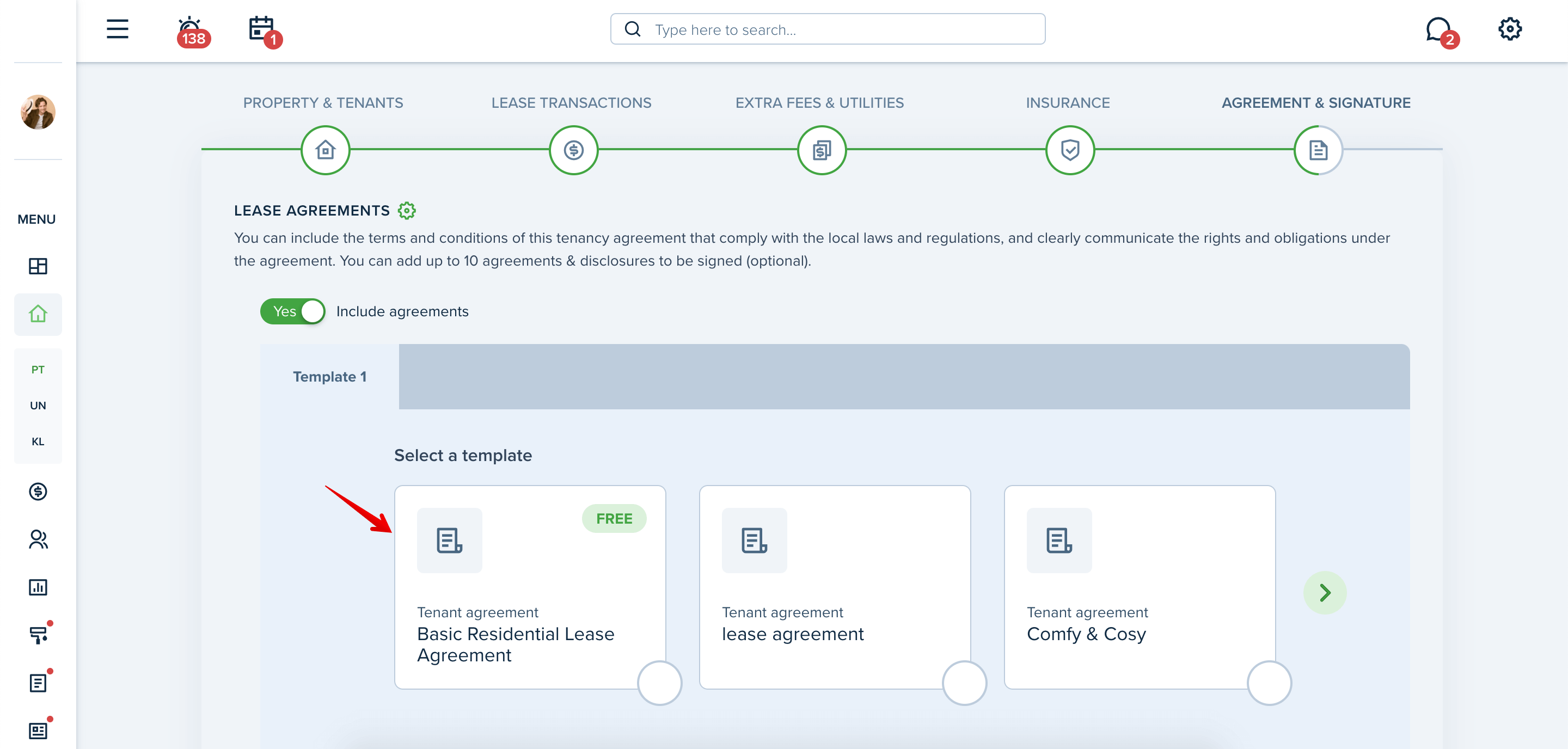This screenshot has height=749, width=1568.
Task: Click the search magnifier icon
Action: point(633,29)
